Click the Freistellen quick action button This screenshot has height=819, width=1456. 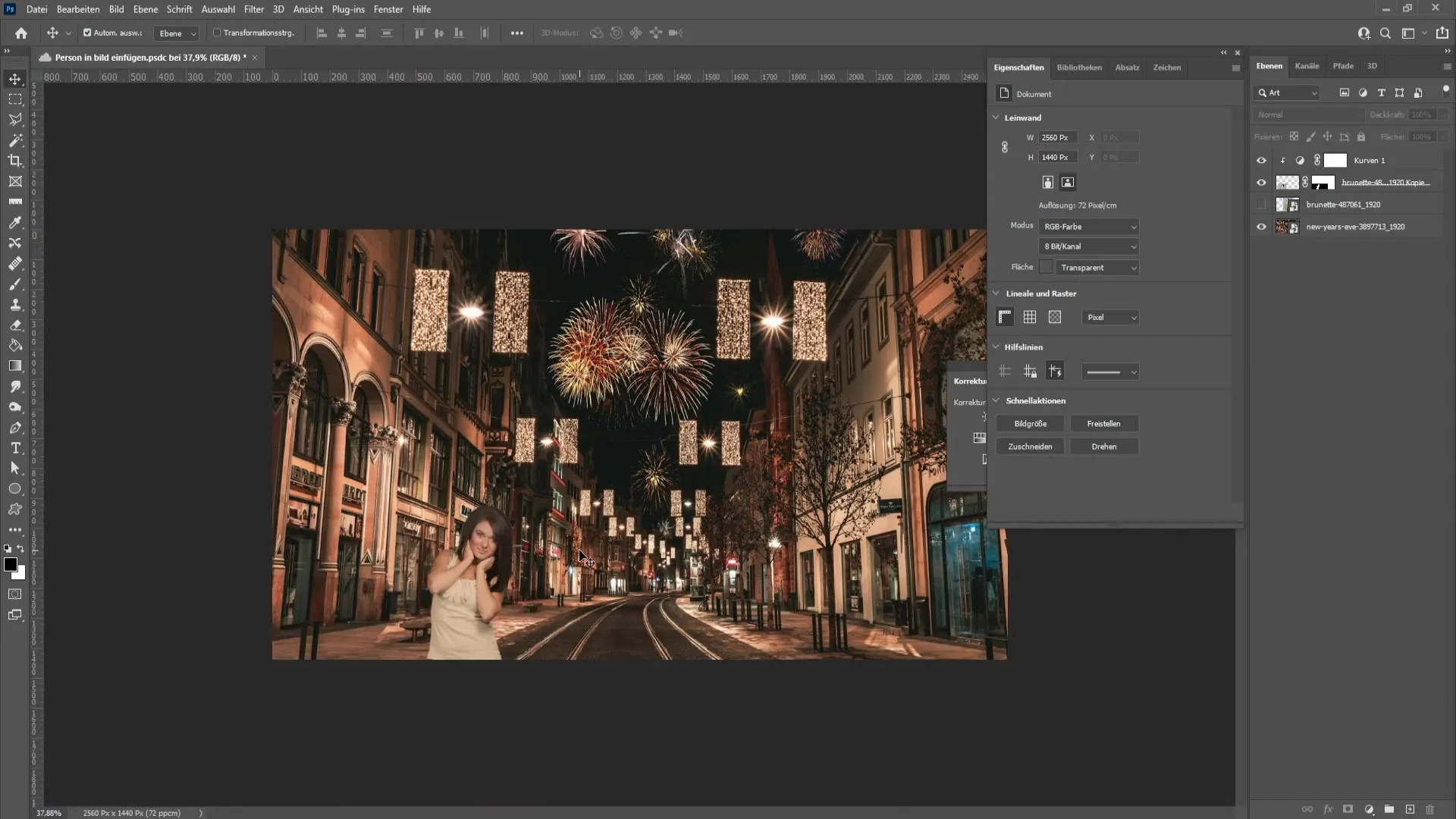tap(1104, 423)
